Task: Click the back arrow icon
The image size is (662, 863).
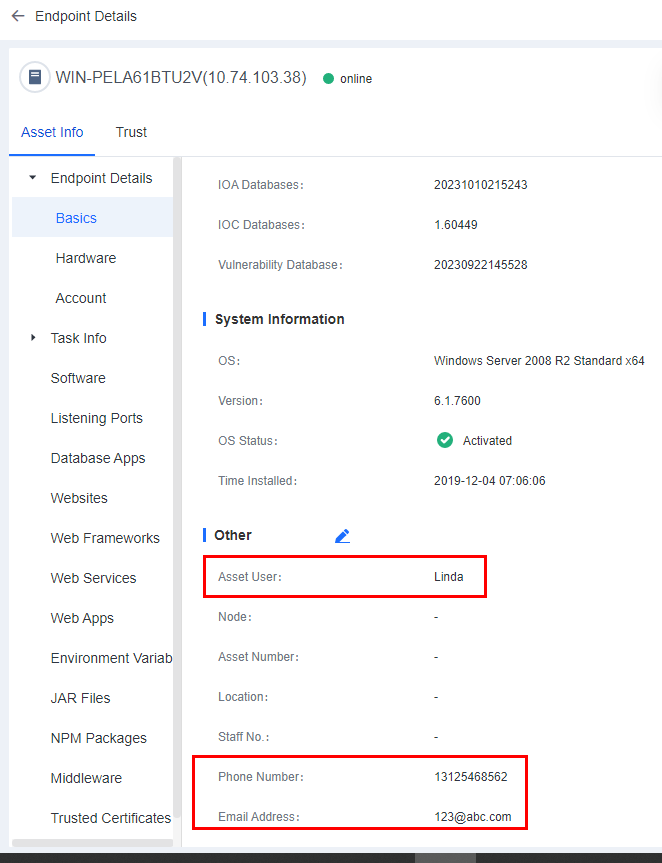Action: click(17, 16)
